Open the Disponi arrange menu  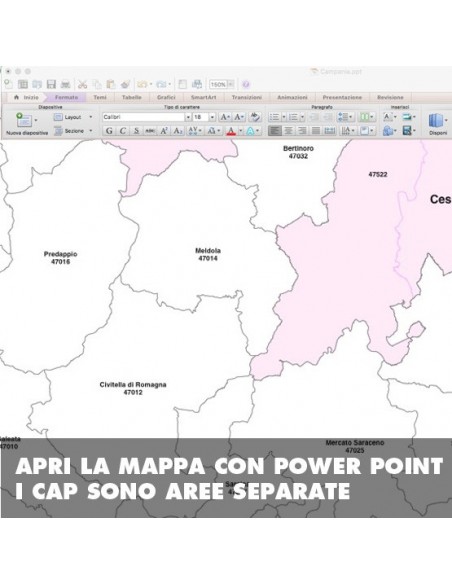(x=438, y=124)
